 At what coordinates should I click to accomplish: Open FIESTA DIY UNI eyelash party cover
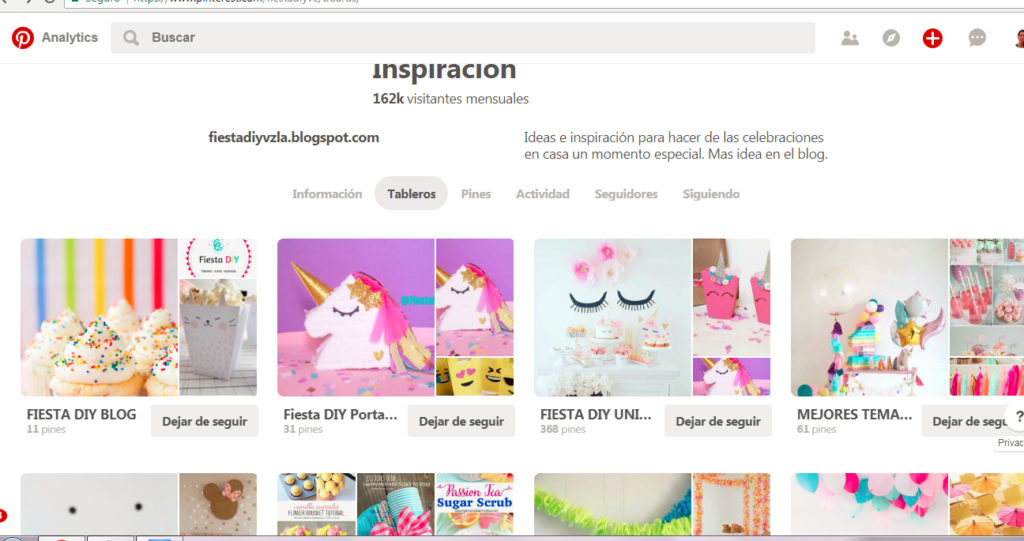click(x=613, y=318)
